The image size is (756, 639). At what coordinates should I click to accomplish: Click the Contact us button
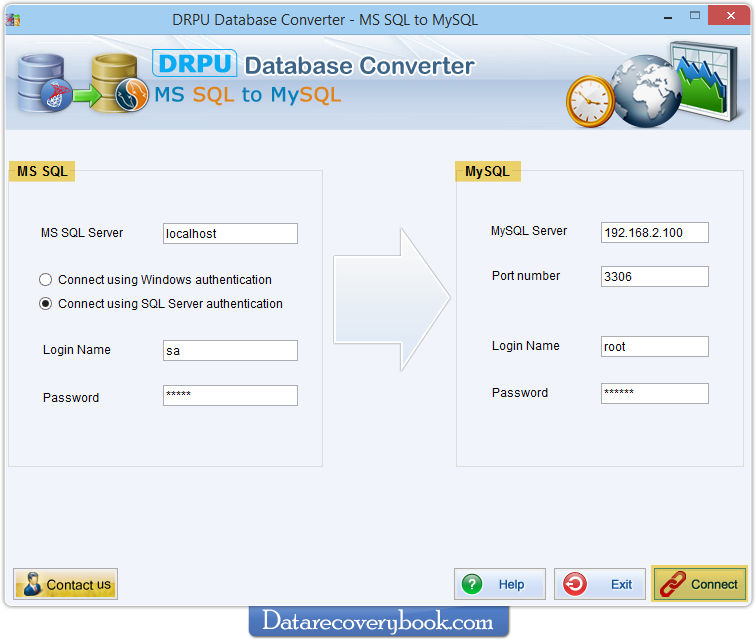tap(66, 584)
